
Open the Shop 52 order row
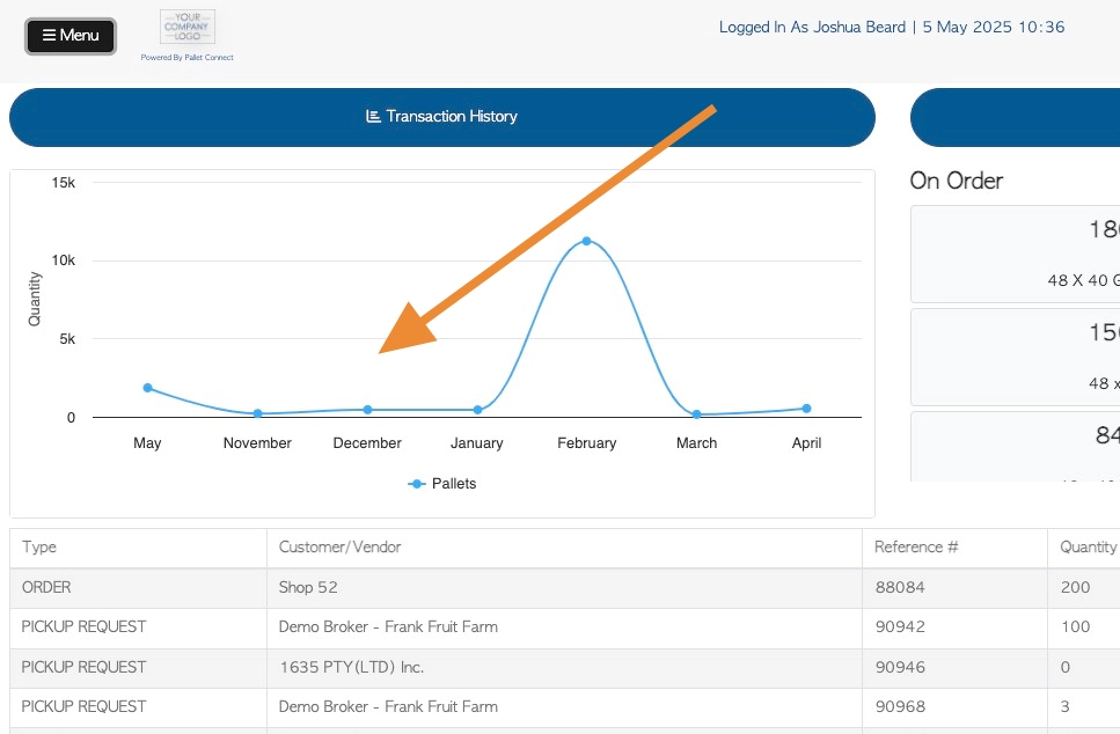coord(564,588)
